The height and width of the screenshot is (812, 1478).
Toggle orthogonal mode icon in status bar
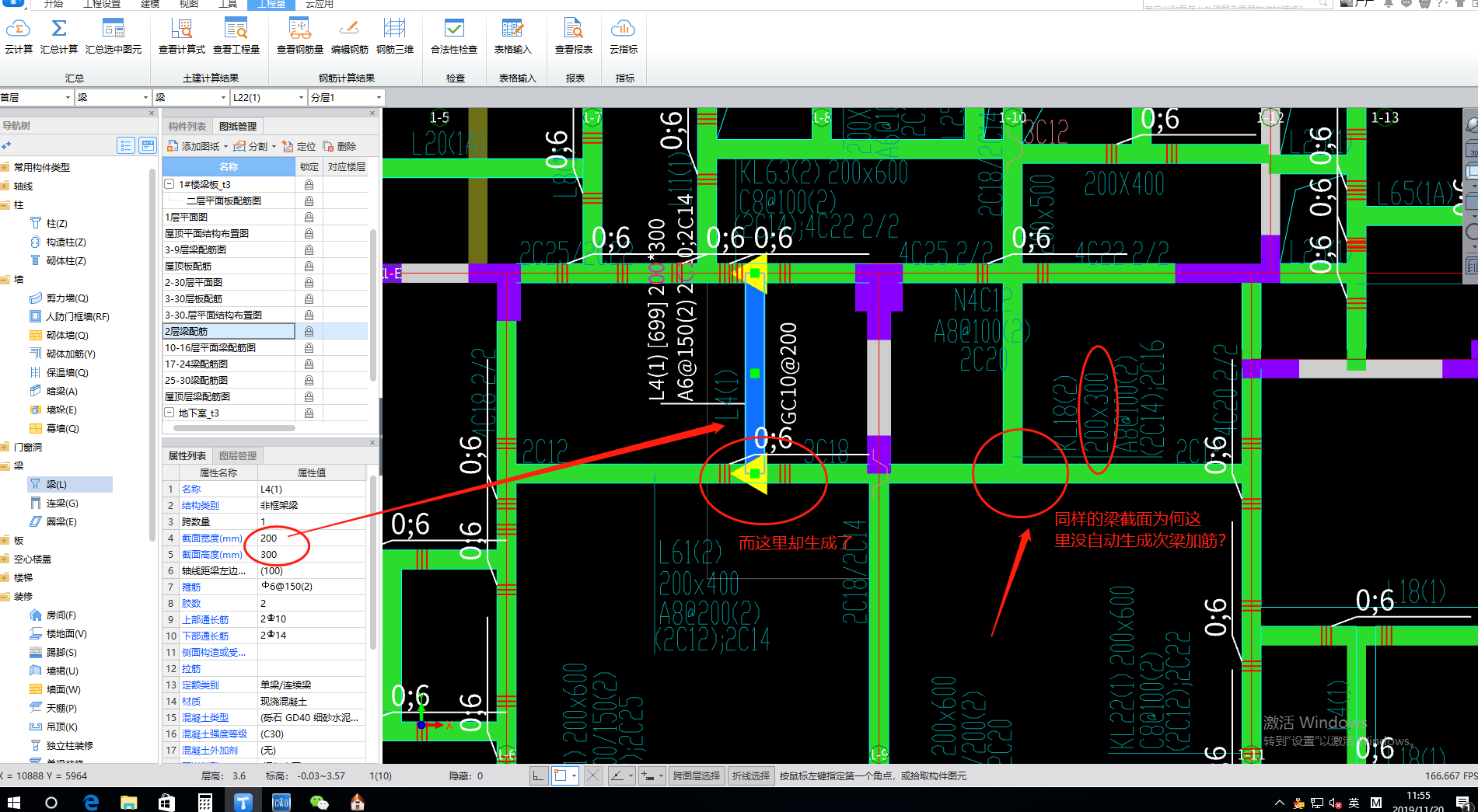[x=538, y=775]
